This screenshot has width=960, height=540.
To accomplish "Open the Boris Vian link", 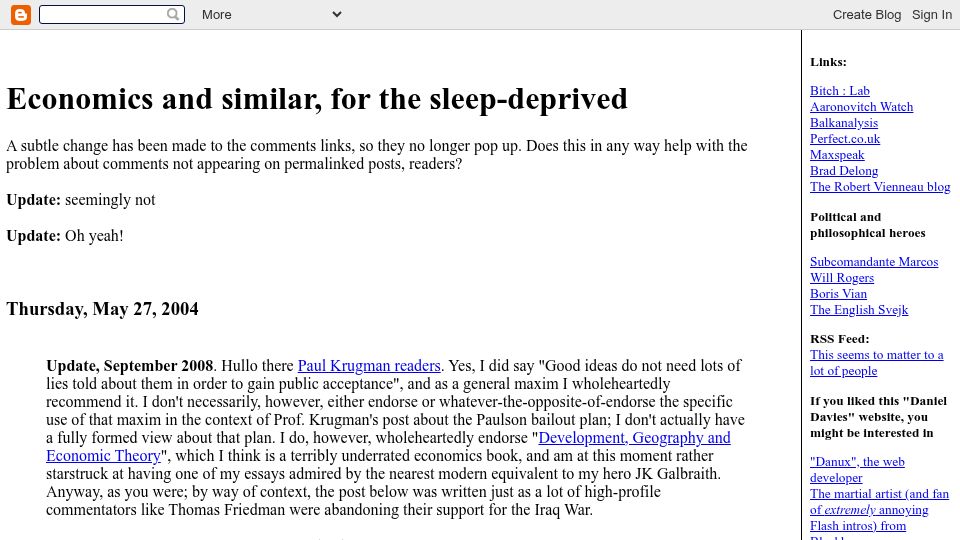I will 838,293.
